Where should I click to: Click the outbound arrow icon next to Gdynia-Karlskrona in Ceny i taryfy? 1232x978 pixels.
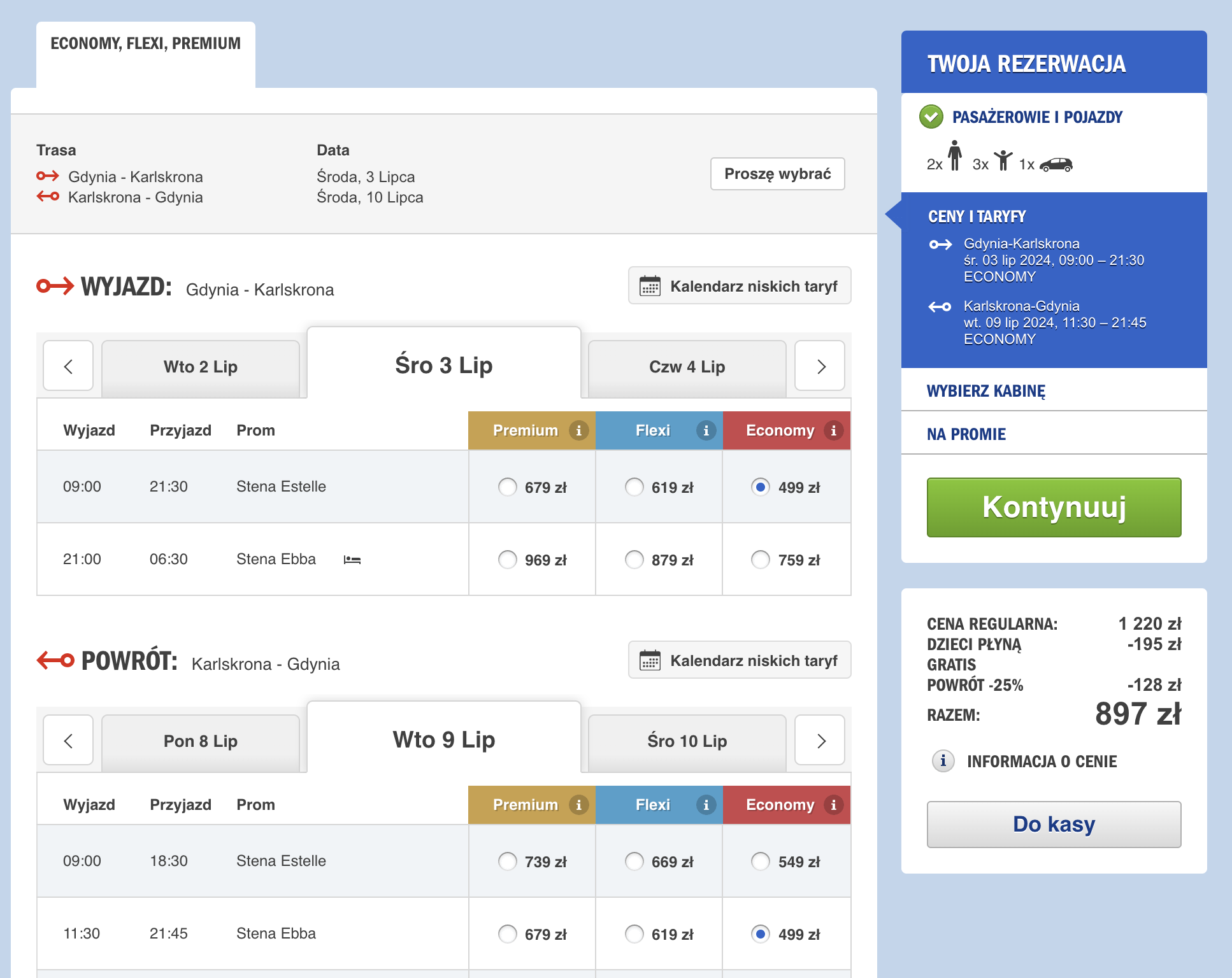pyautogui.click(x=940, y=244)
